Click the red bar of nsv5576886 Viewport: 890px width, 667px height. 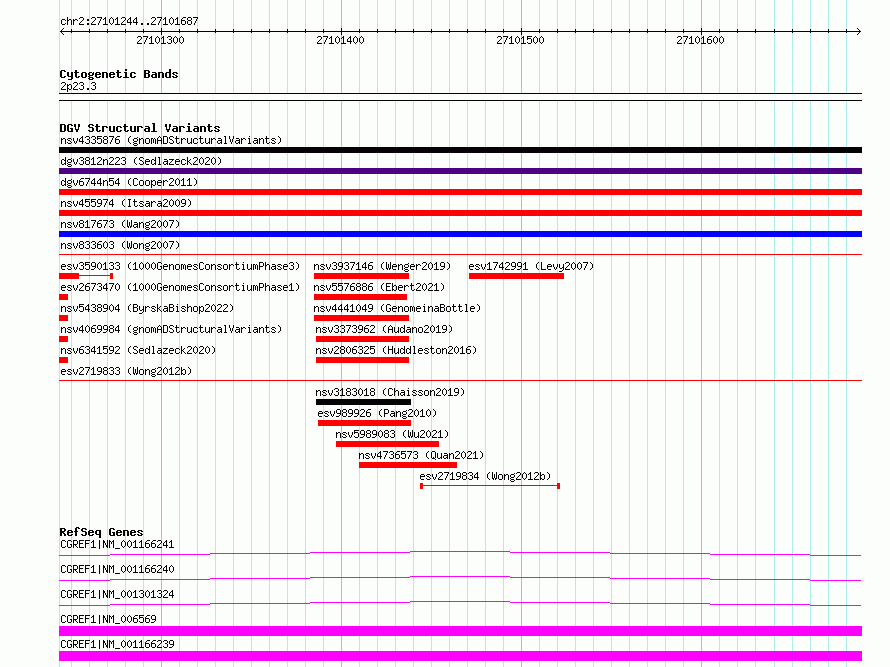pyautogui.click(x=360, y=297)
